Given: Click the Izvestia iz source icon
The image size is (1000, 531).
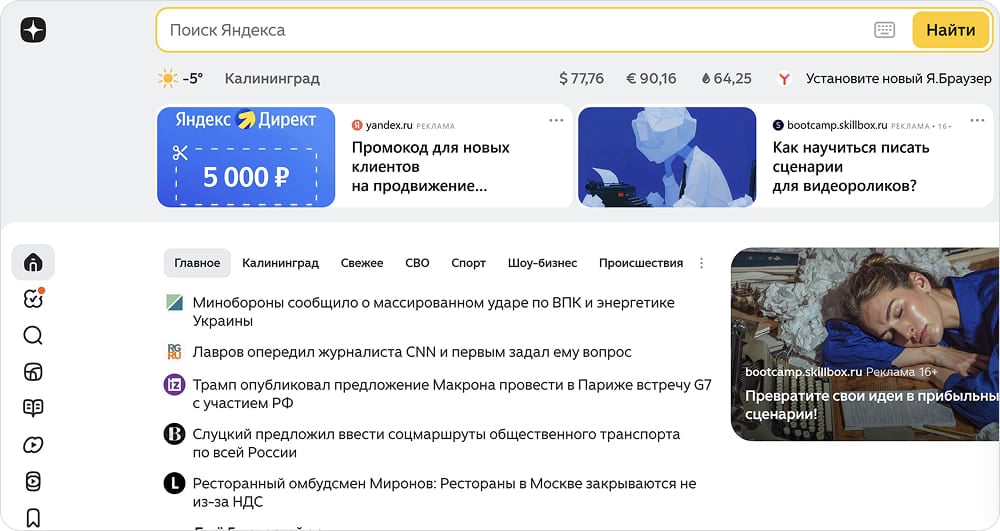Looking at the screenshot, I should coord(174,384).
